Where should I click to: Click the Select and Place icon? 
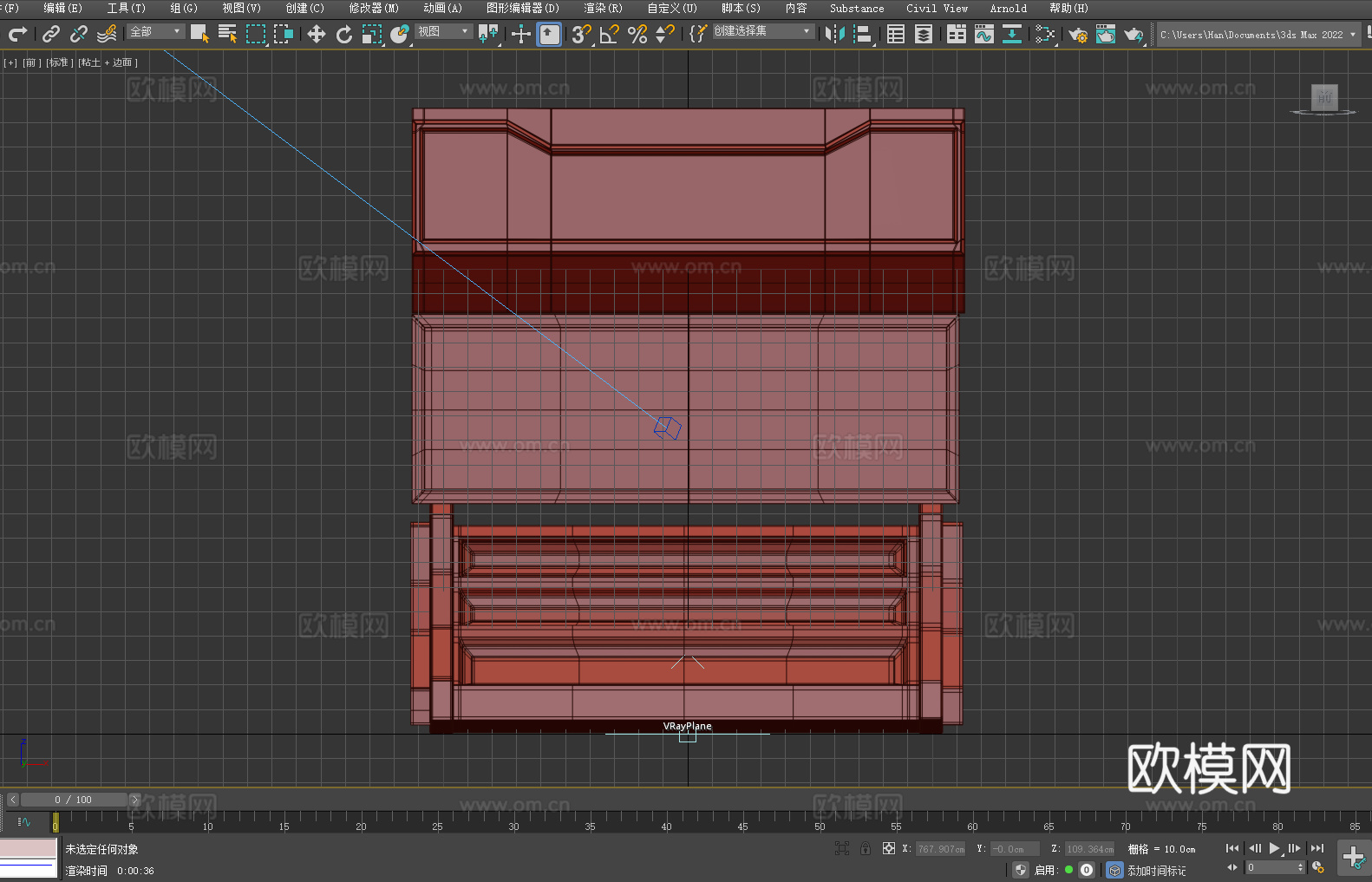(400, 34)
